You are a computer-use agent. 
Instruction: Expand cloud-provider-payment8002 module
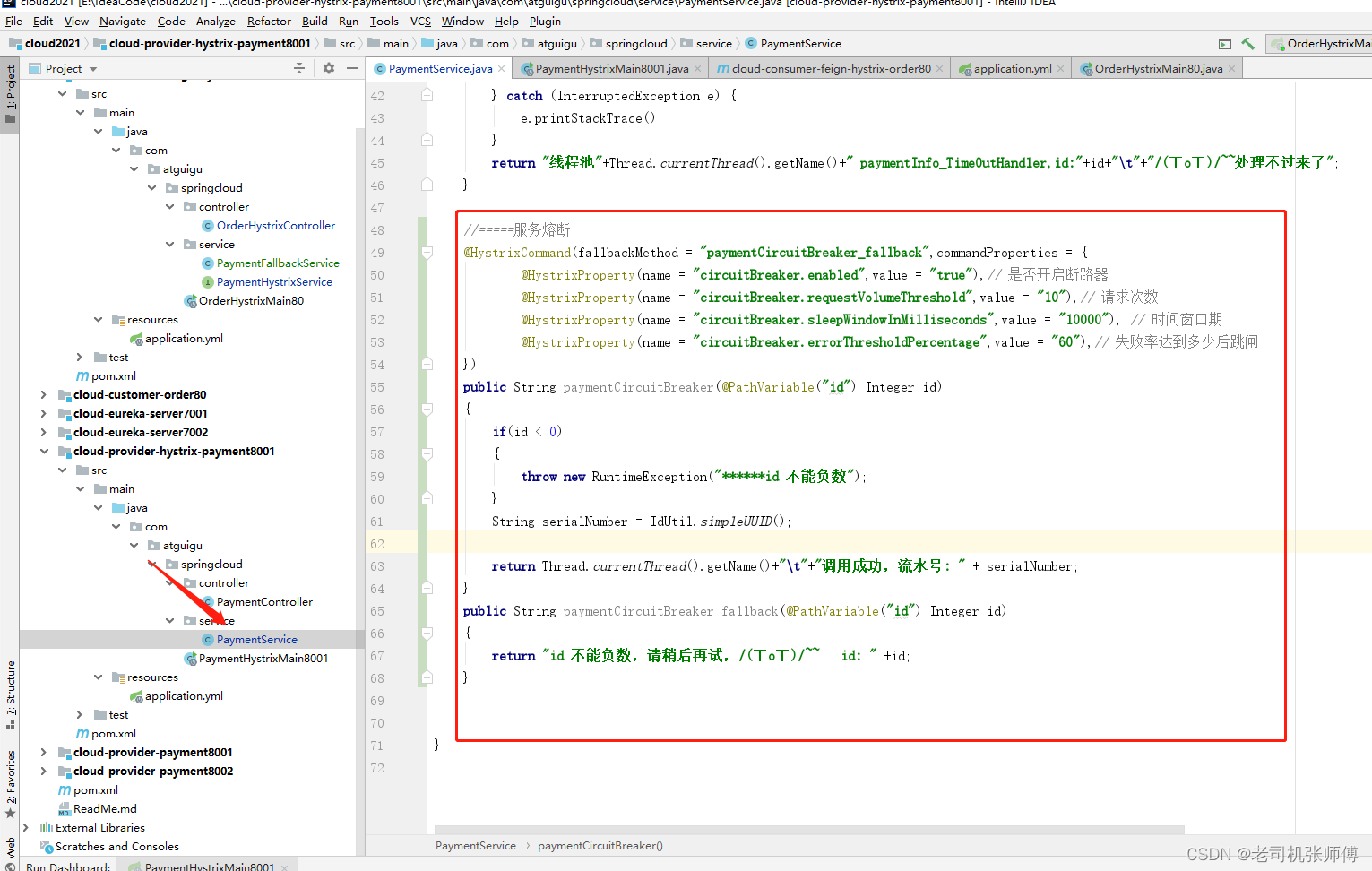[x=43, y=772]
